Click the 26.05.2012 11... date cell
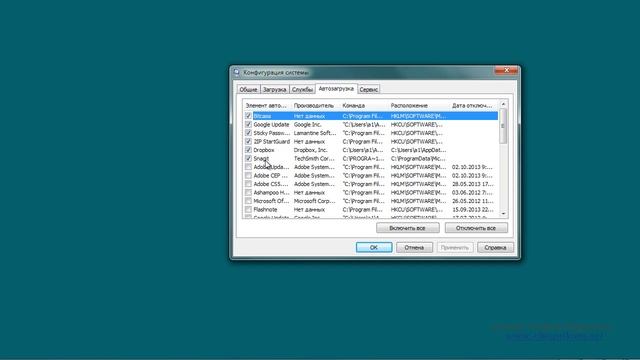The height and width of the screenshot is (360, 640). (472, 201)
